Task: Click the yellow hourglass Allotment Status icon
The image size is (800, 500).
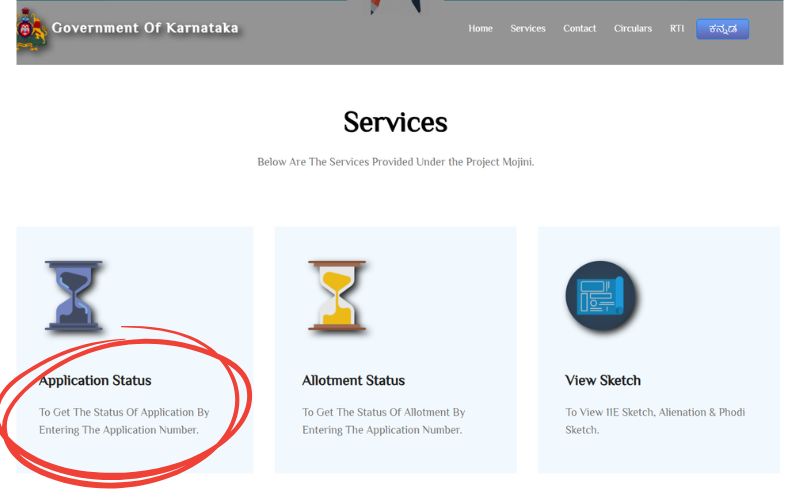Action: (337, 296)
